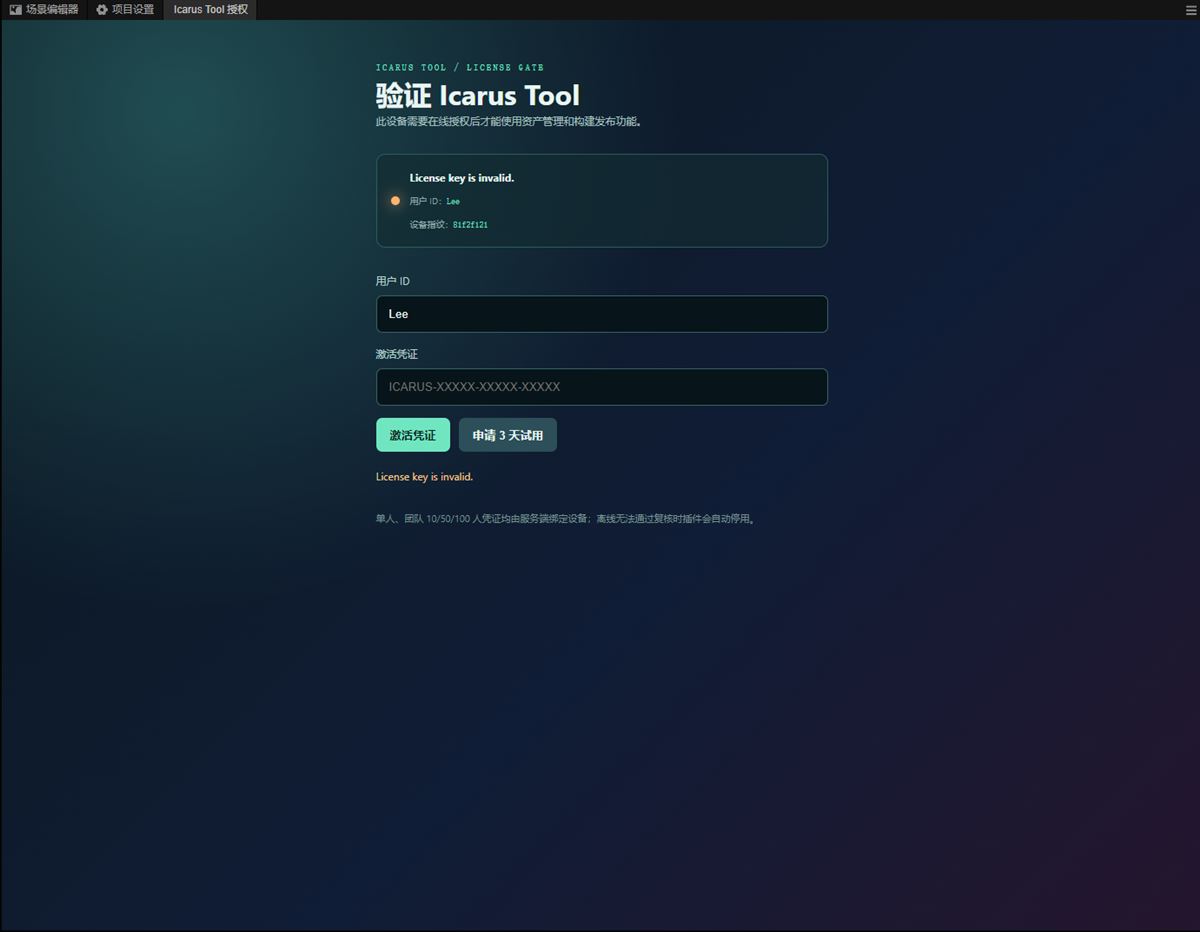Open the 项目设置 tab
The image size is (1200, 932).
[x=125, y=10]
